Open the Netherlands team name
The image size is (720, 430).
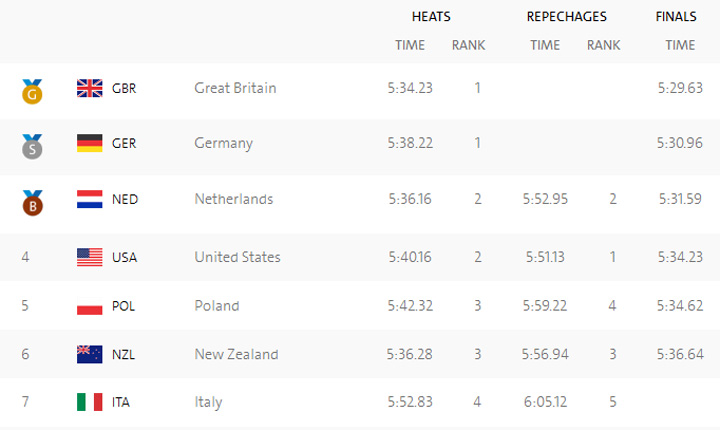click(x=233, y=199)
